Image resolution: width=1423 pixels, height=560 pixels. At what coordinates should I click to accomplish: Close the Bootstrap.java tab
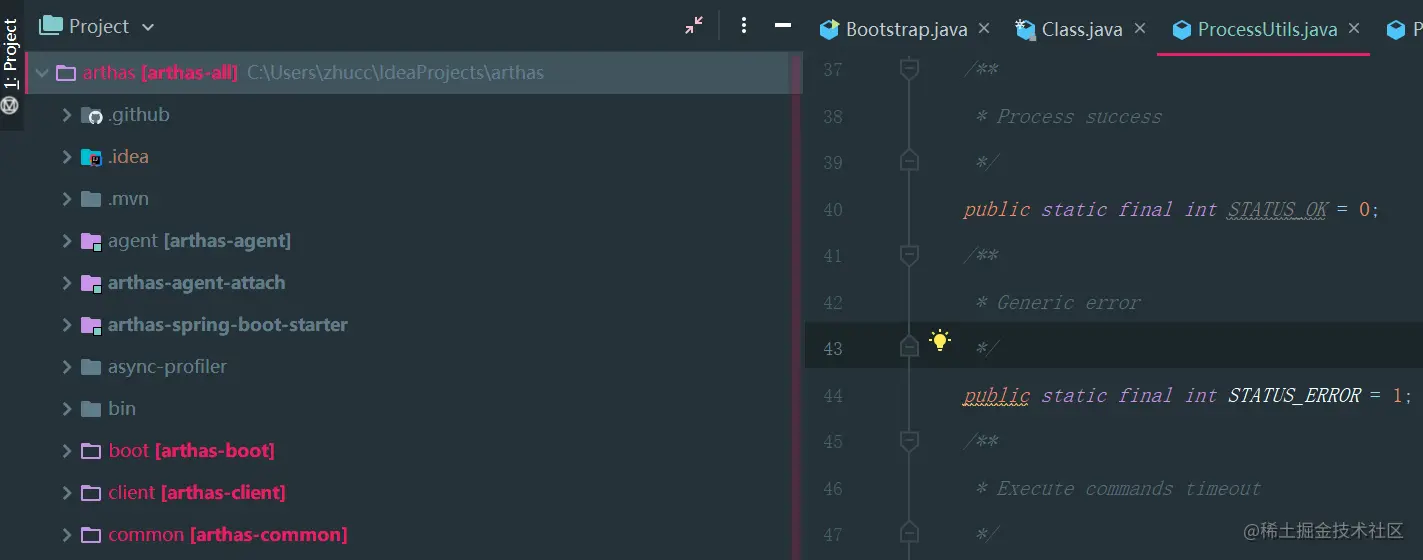[984, 28]
